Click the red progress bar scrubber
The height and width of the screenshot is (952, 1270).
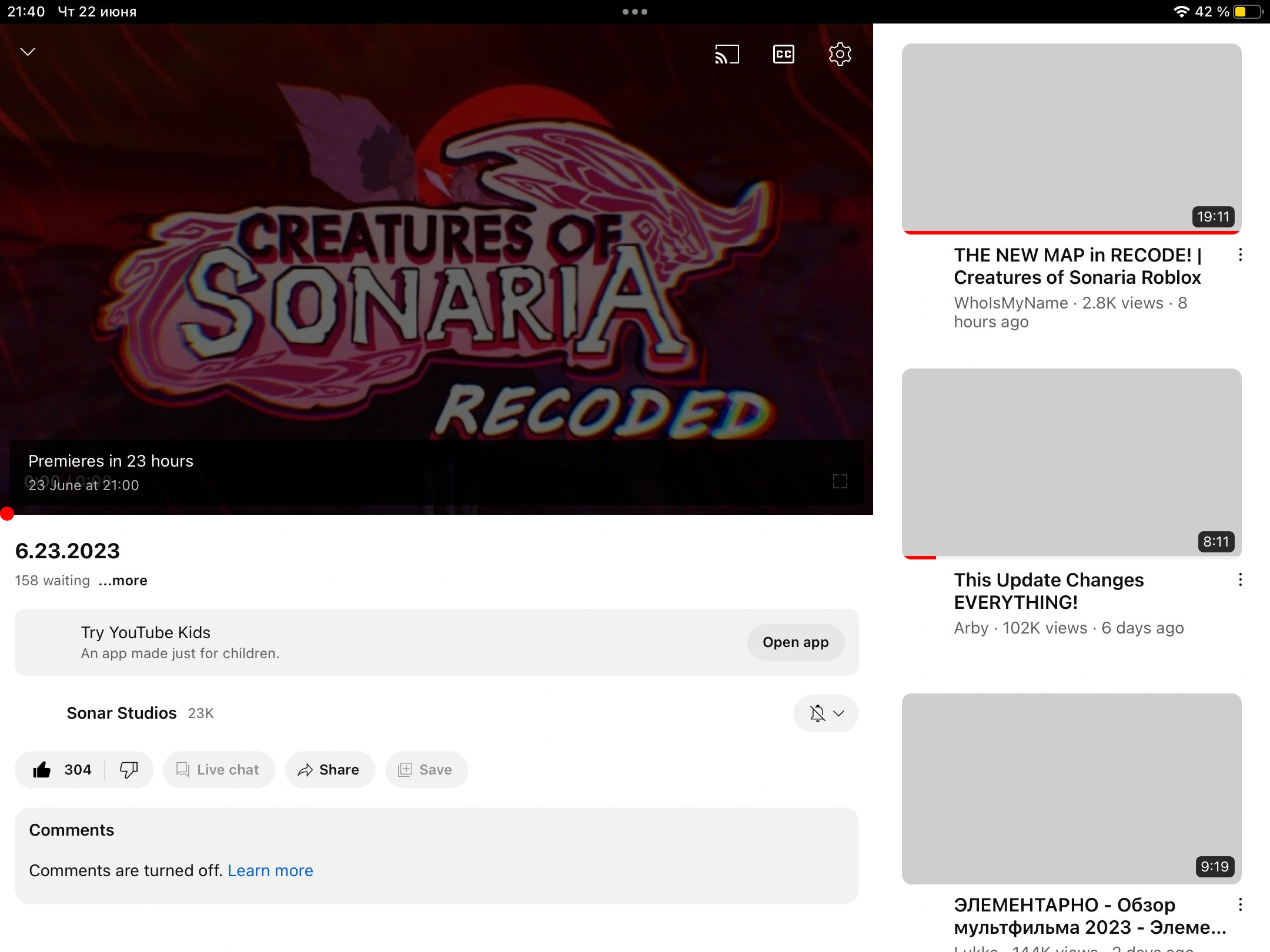pyautogui.click(x=7, y=514)
